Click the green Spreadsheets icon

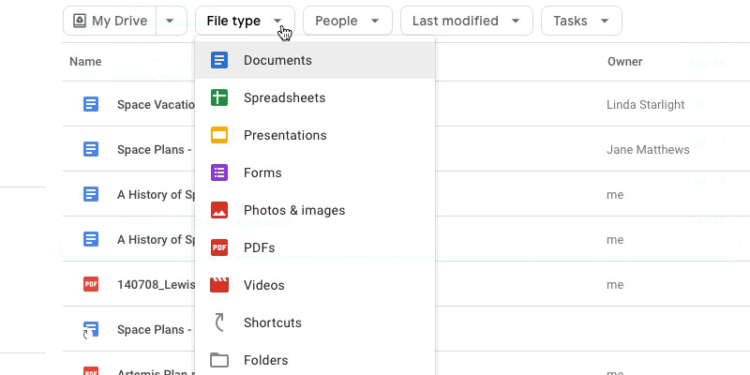(219, 98)
